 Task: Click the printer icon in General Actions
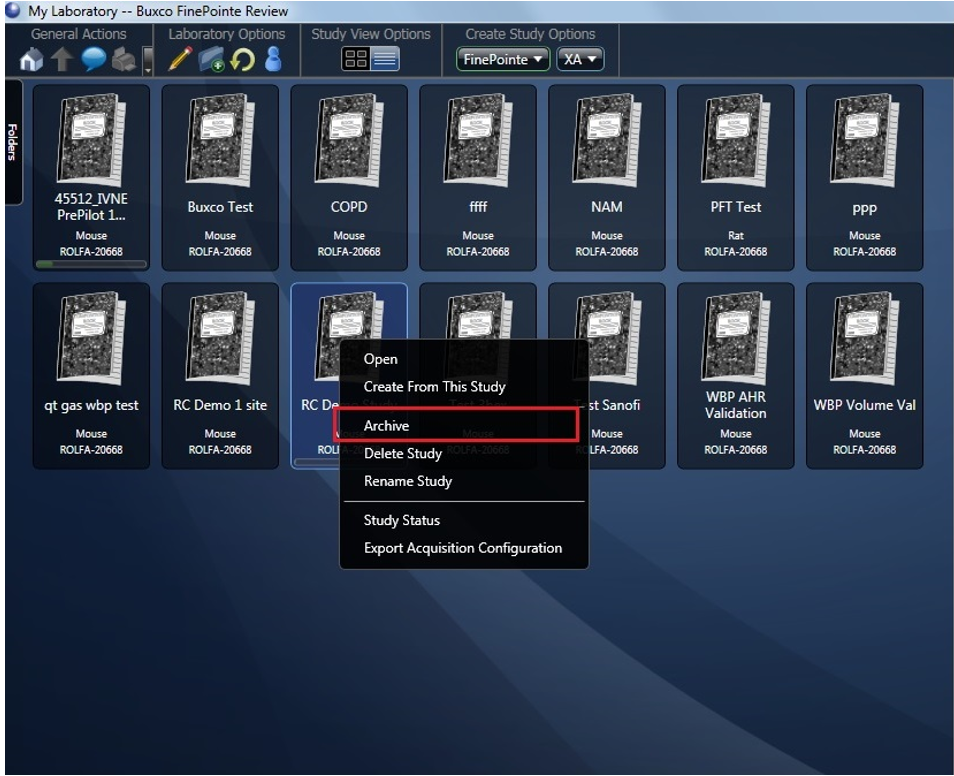click(x=125, y=60)
